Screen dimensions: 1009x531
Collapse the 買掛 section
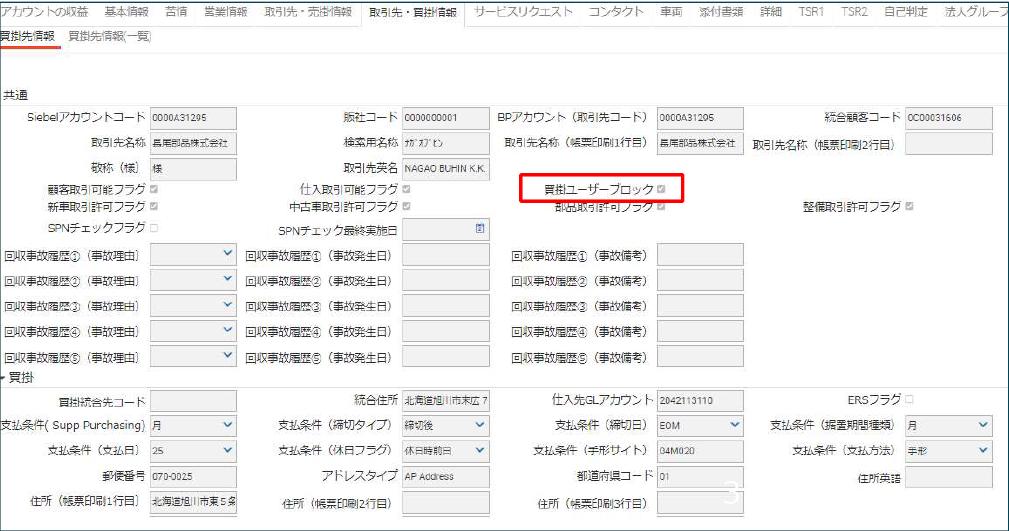pos(4,378)
